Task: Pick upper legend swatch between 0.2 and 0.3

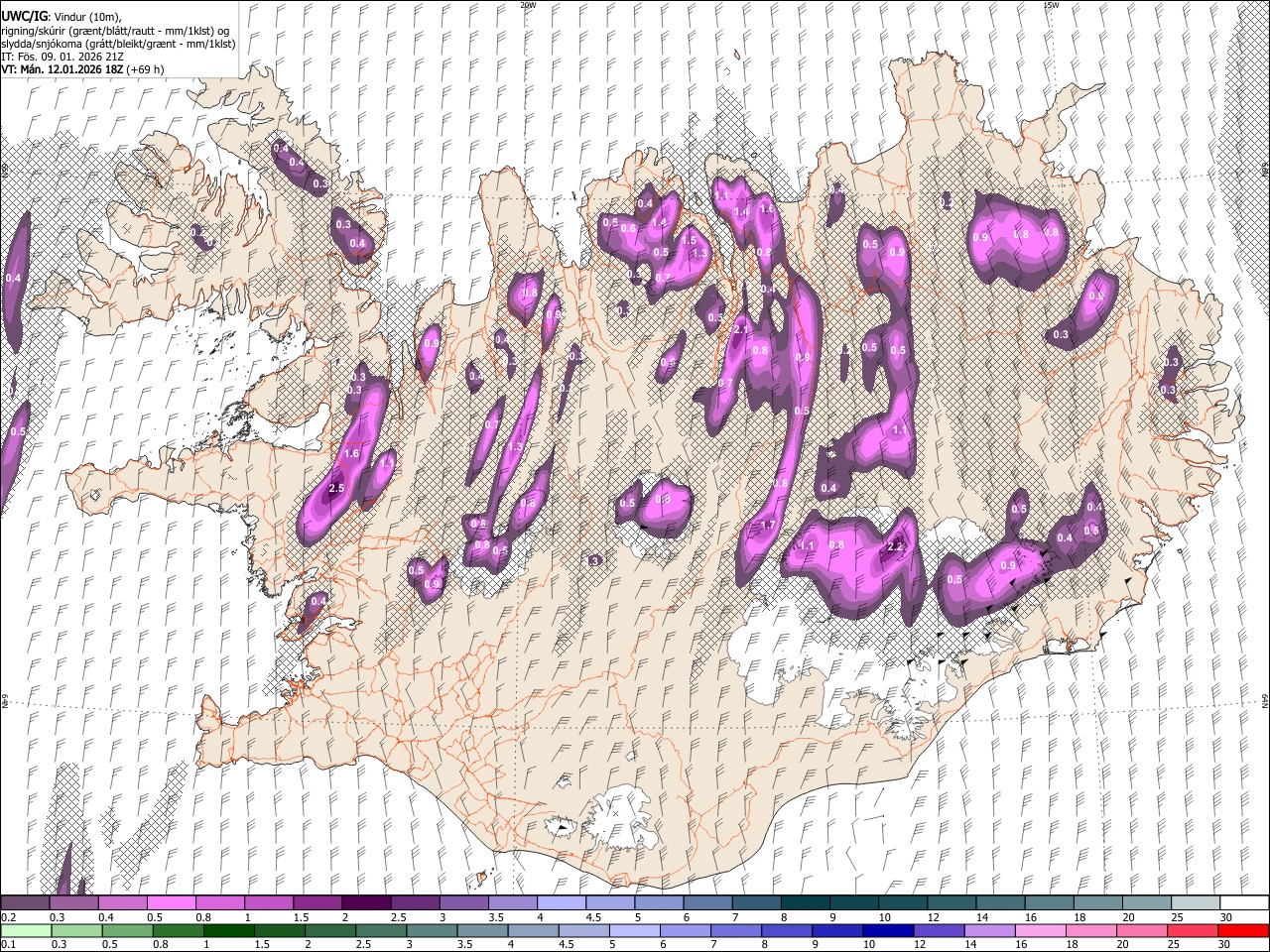Action: point(26,903)
